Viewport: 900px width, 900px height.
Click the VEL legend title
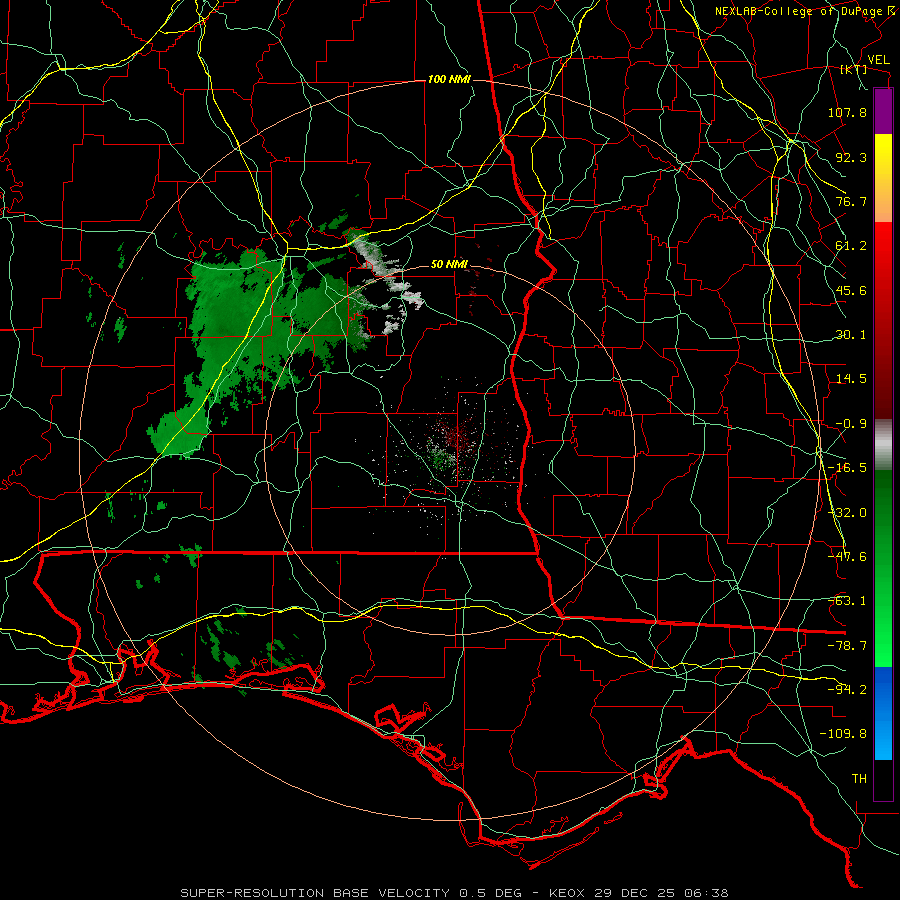[x=878, y=60]
